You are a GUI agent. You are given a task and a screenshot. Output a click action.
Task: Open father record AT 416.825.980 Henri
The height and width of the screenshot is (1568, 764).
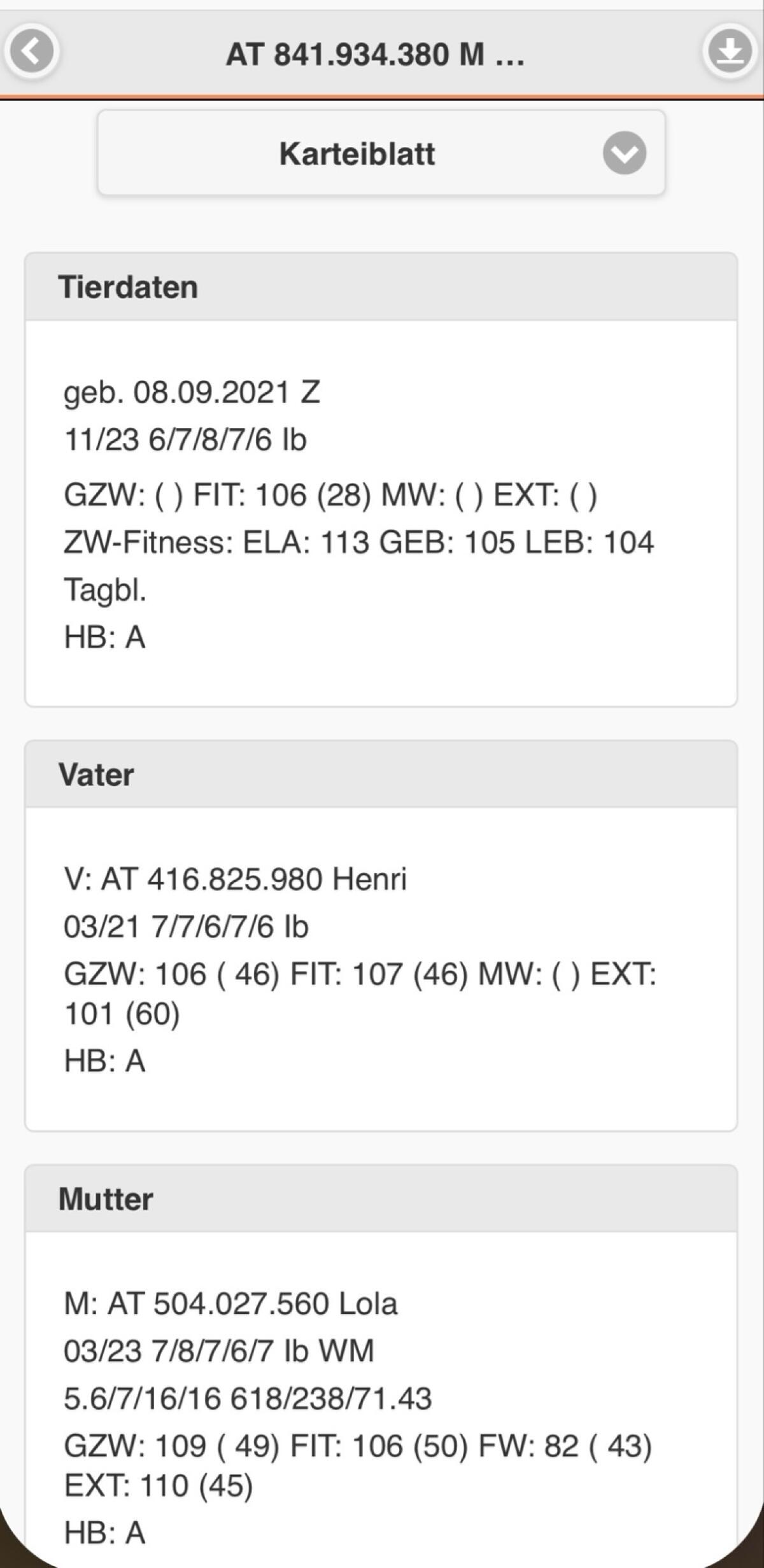coord(235,879)
